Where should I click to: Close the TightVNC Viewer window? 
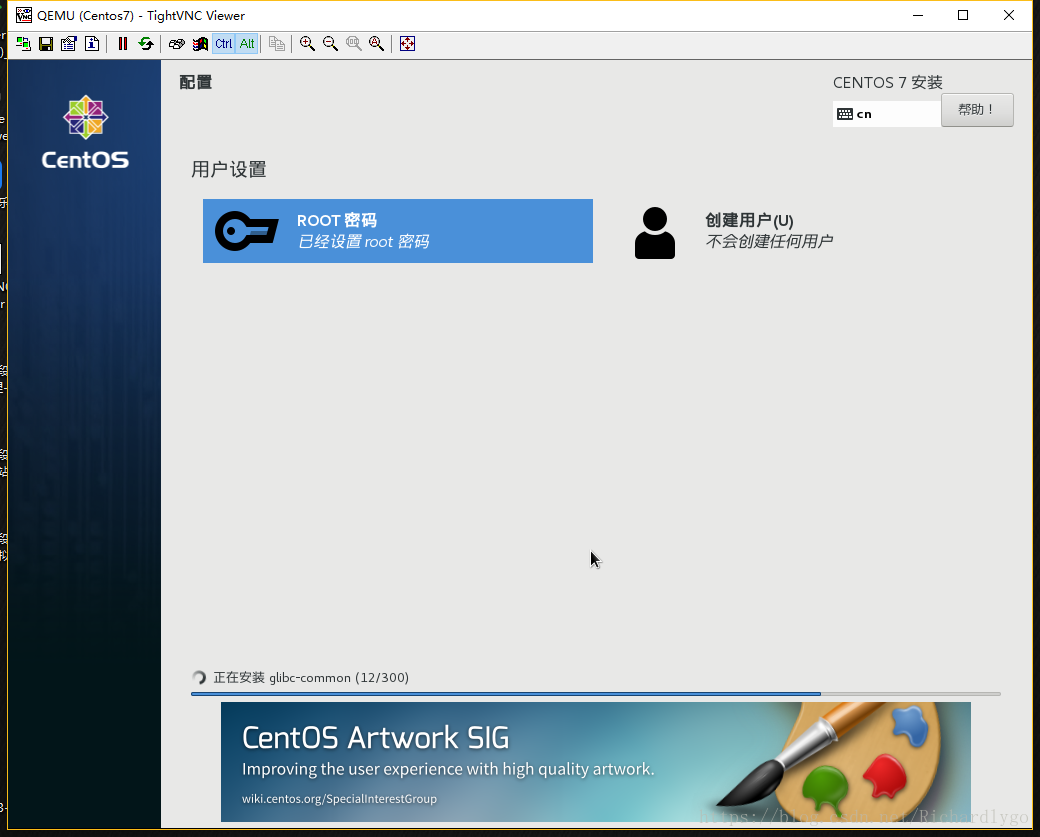pos(1009,15)
